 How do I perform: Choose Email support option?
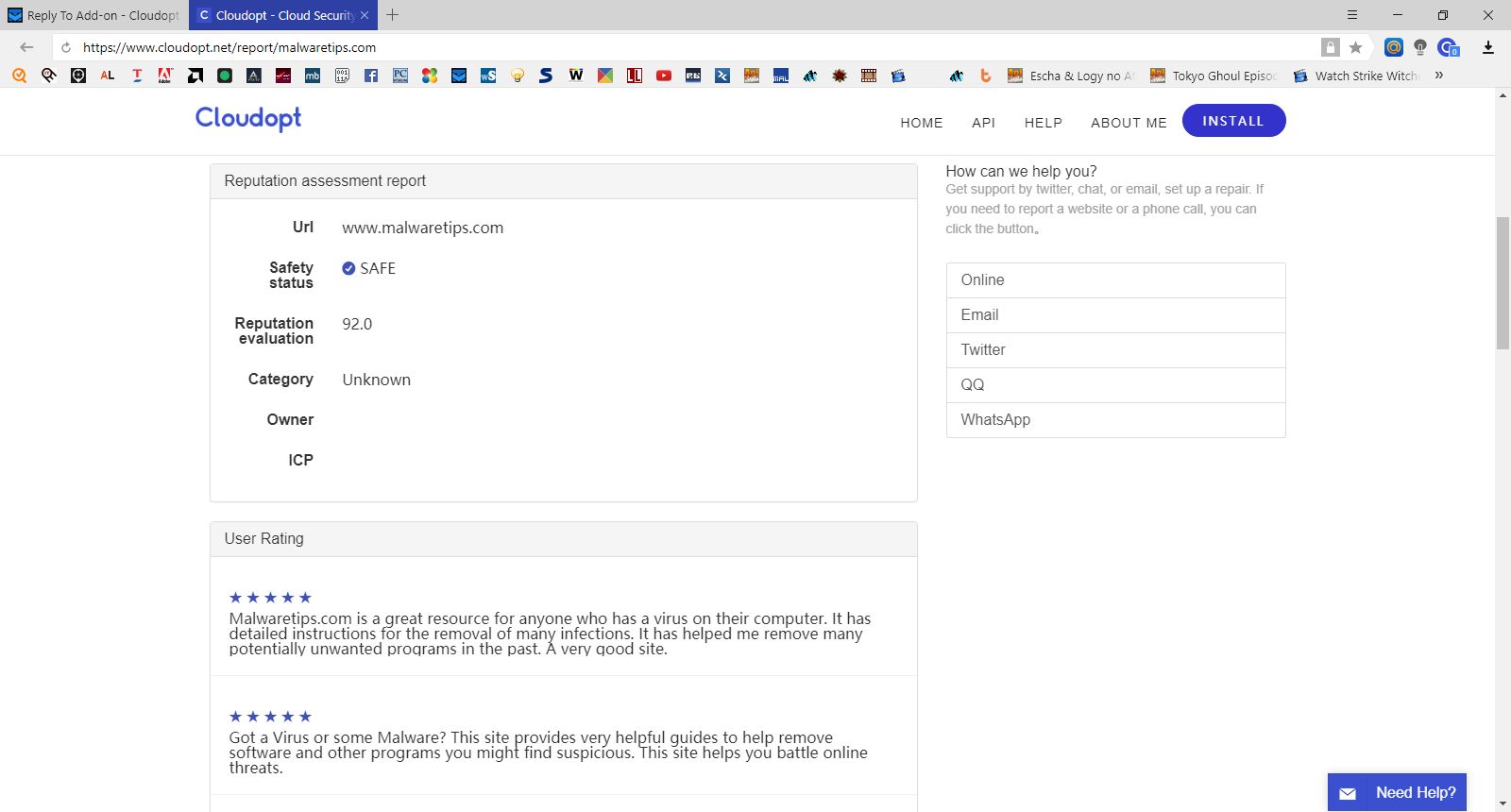1115,315
